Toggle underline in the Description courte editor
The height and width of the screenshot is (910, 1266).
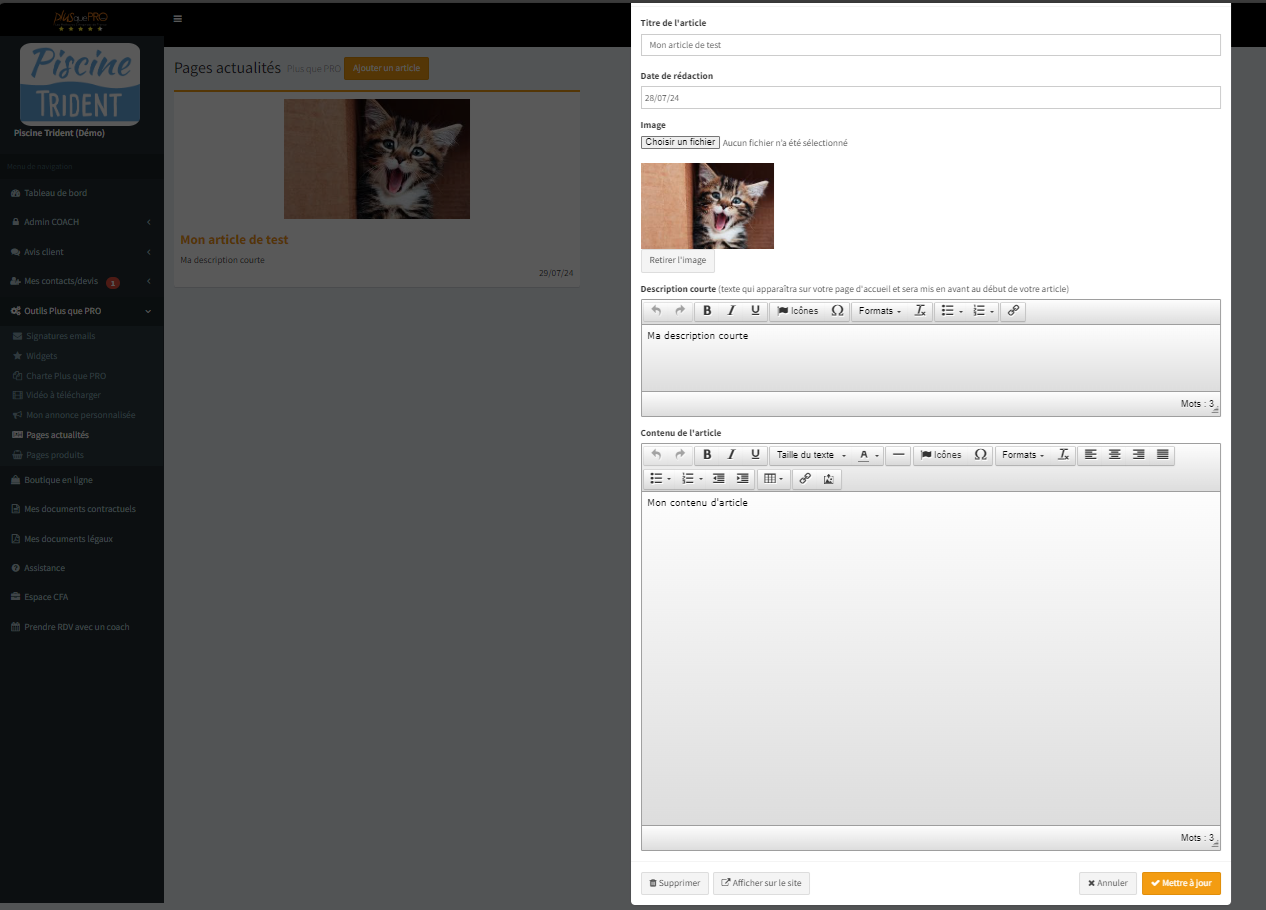coord(755,311)
